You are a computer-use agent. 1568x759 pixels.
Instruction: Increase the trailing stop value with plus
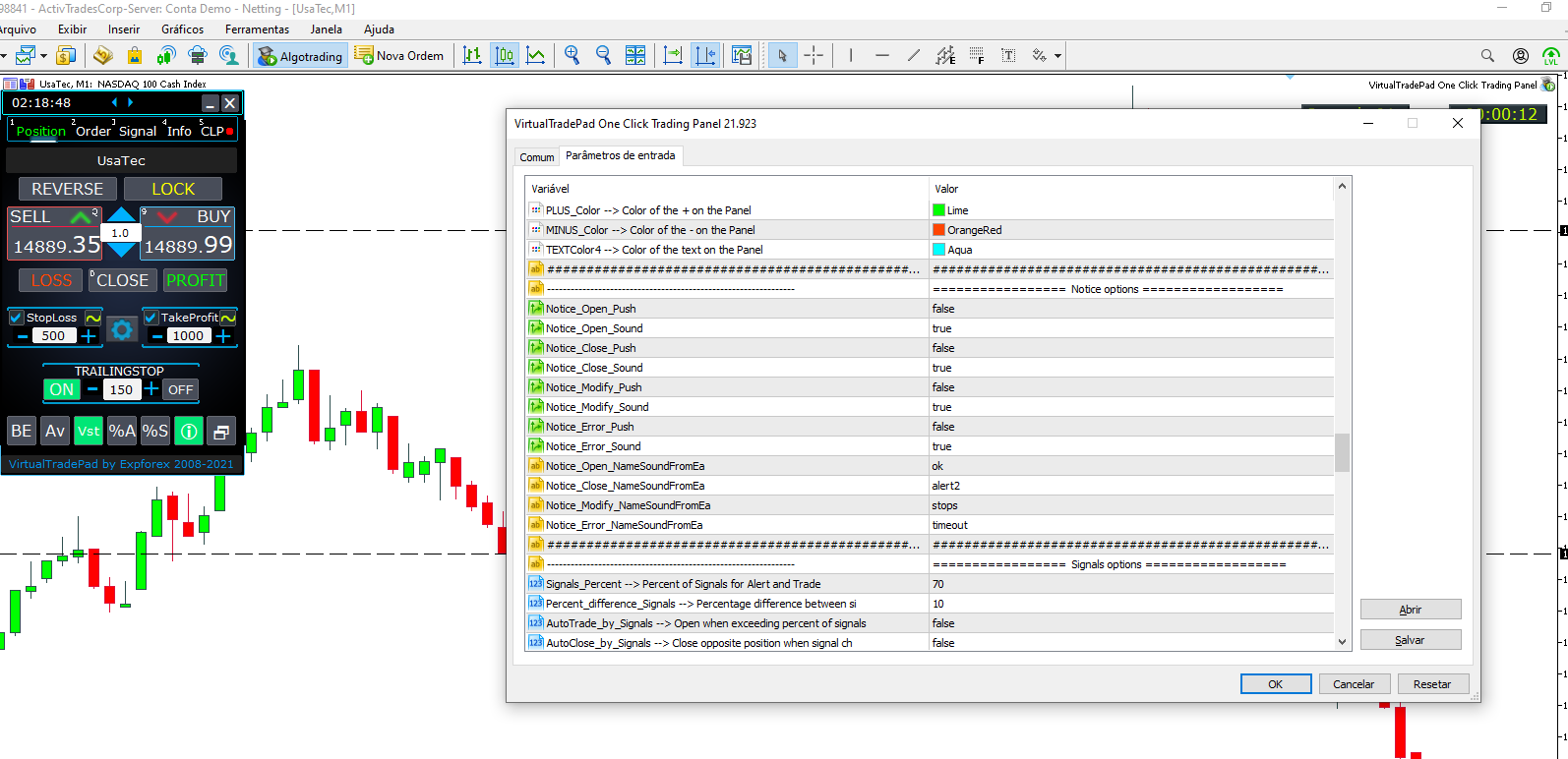151,389
